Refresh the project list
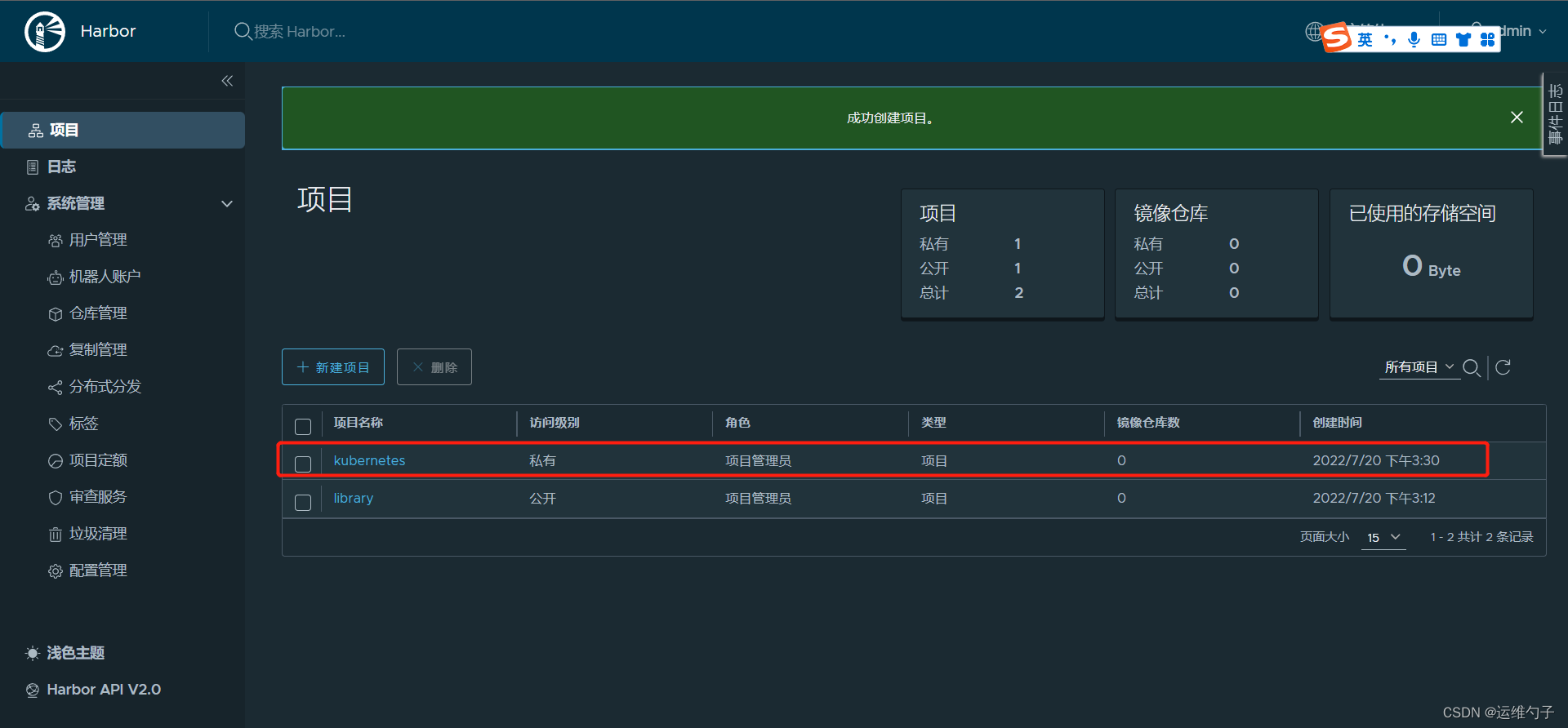 (1503, 367)
